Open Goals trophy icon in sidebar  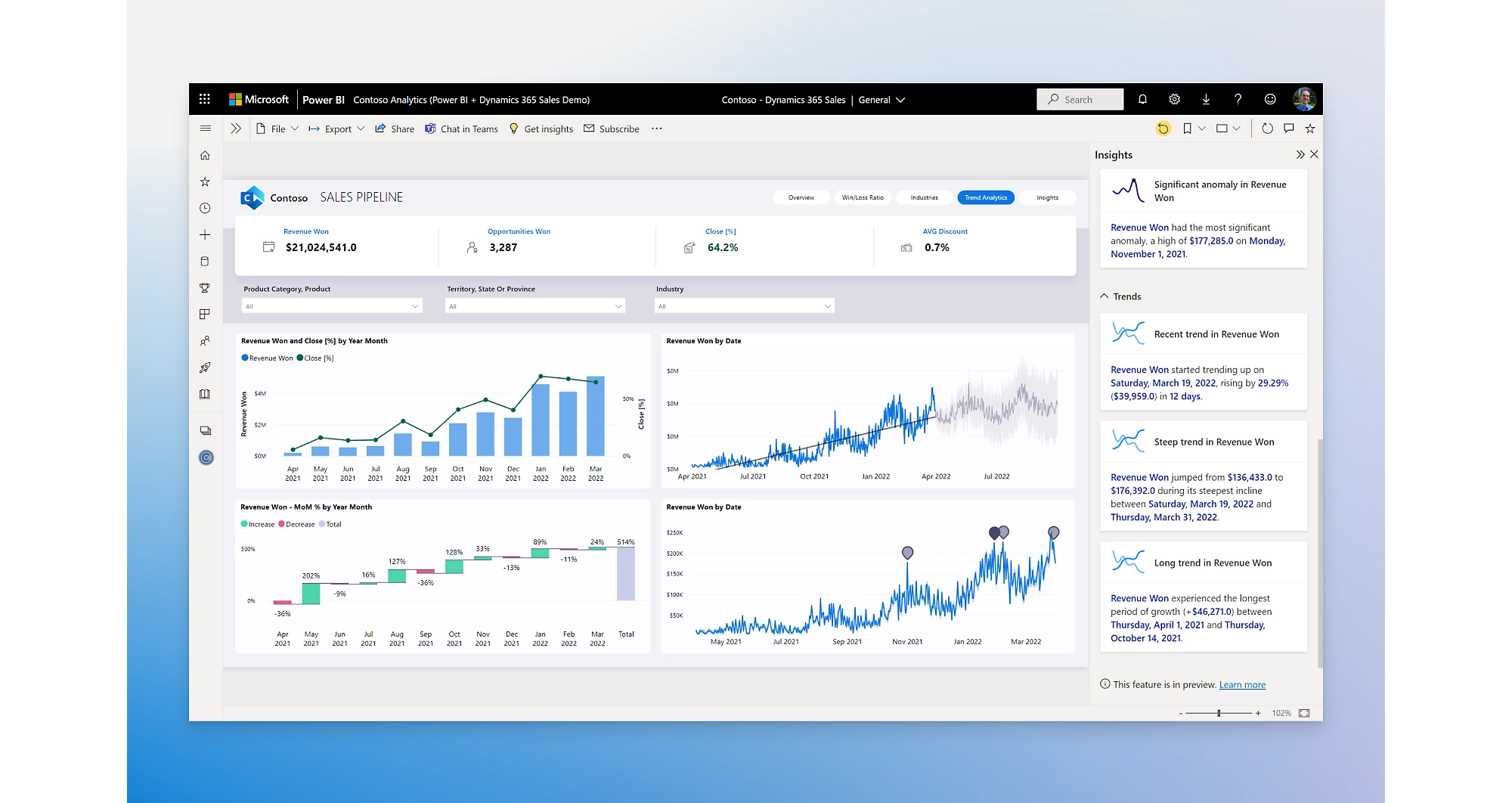[205, 288]
